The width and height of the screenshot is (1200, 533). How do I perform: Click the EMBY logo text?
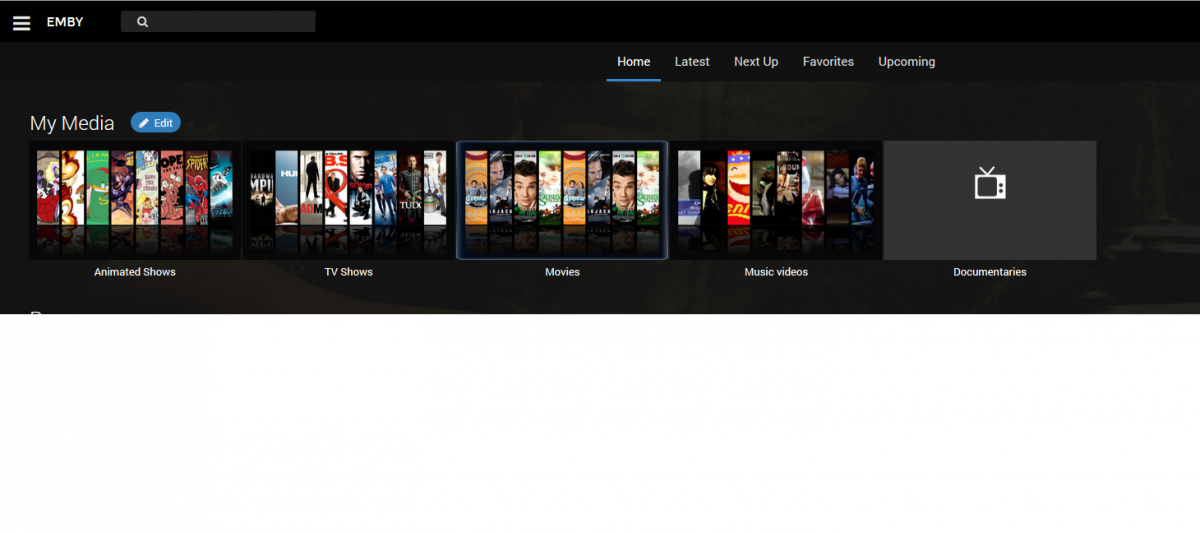[65, 22]
